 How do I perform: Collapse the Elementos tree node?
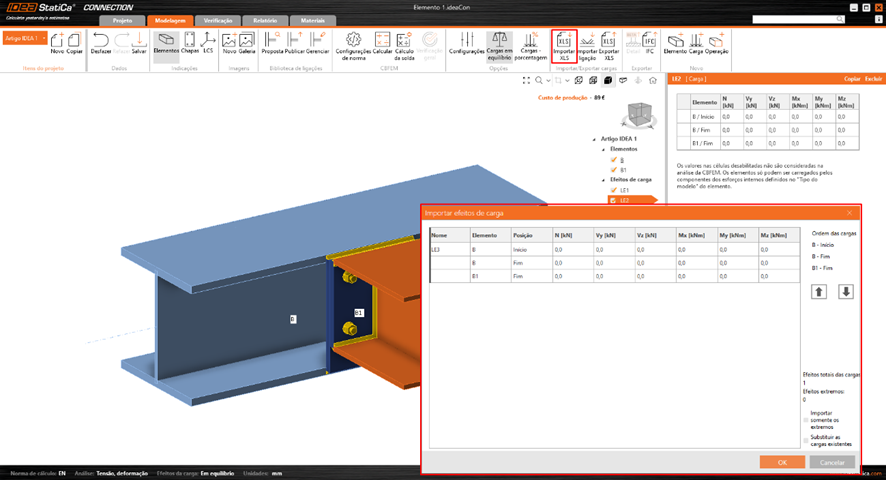604,149
